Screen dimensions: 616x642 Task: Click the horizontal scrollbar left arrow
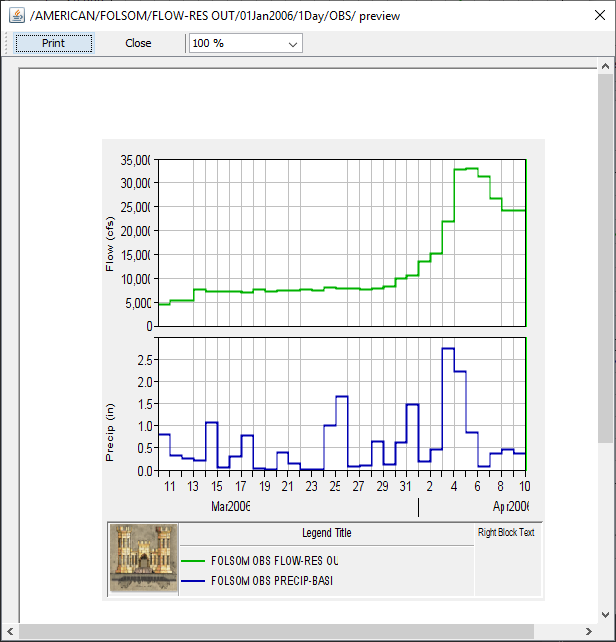9,632
